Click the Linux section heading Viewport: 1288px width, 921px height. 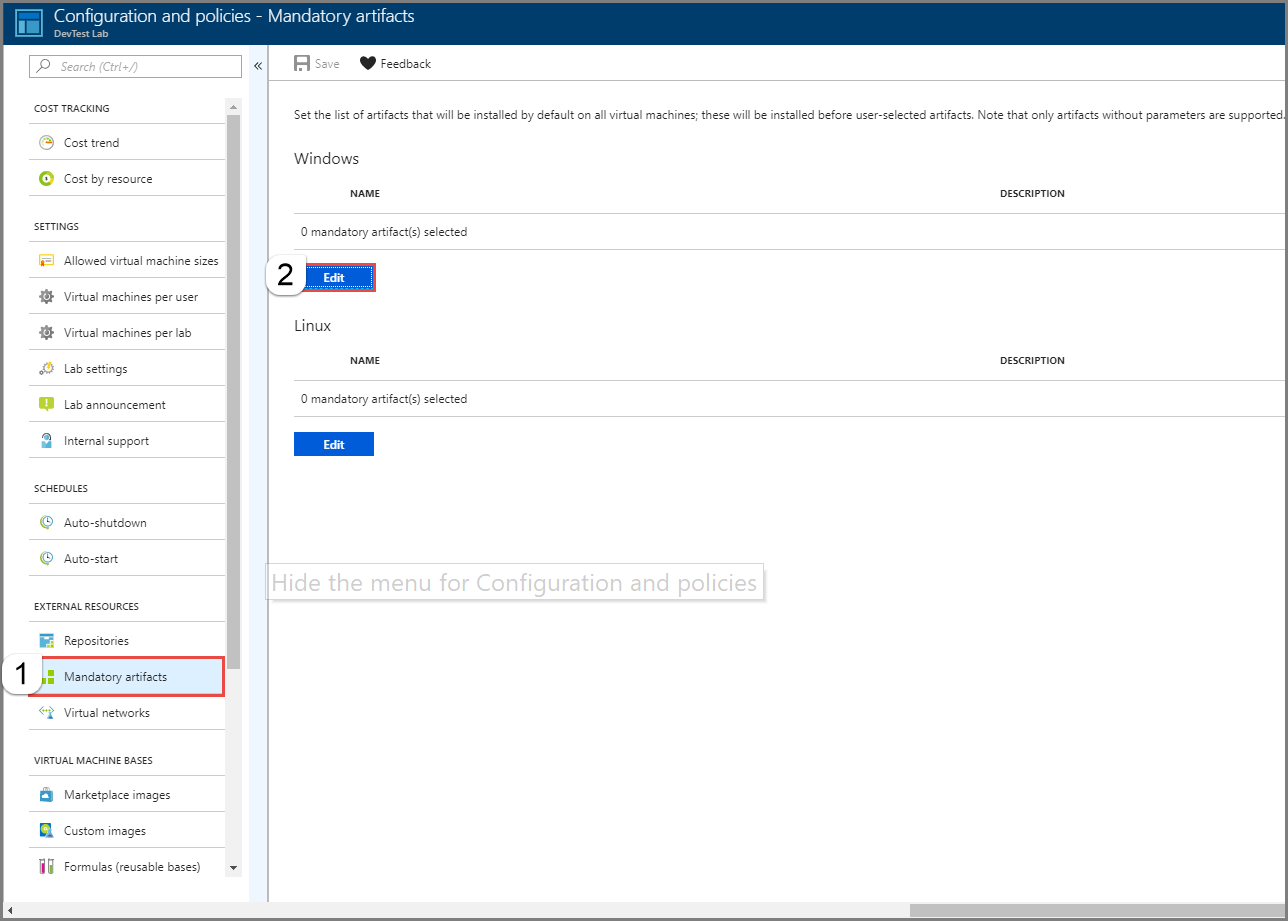coord(312,325)
